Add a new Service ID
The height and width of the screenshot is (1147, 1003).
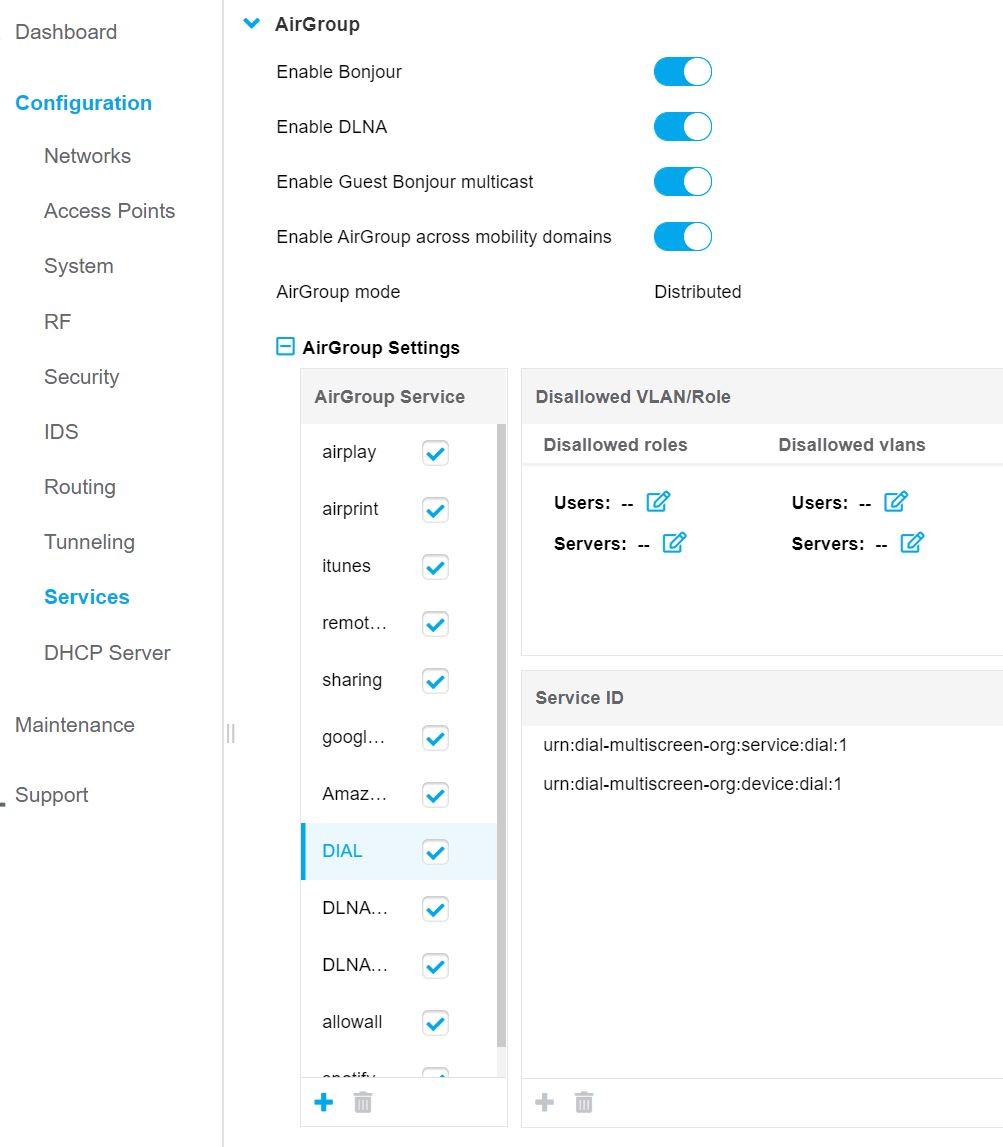[x=544, y=1102]
